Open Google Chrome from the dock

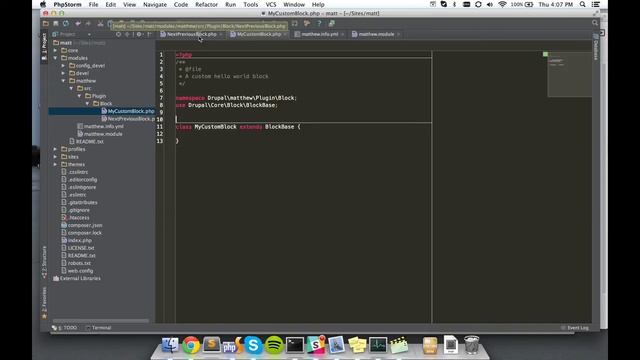point(191,345)
